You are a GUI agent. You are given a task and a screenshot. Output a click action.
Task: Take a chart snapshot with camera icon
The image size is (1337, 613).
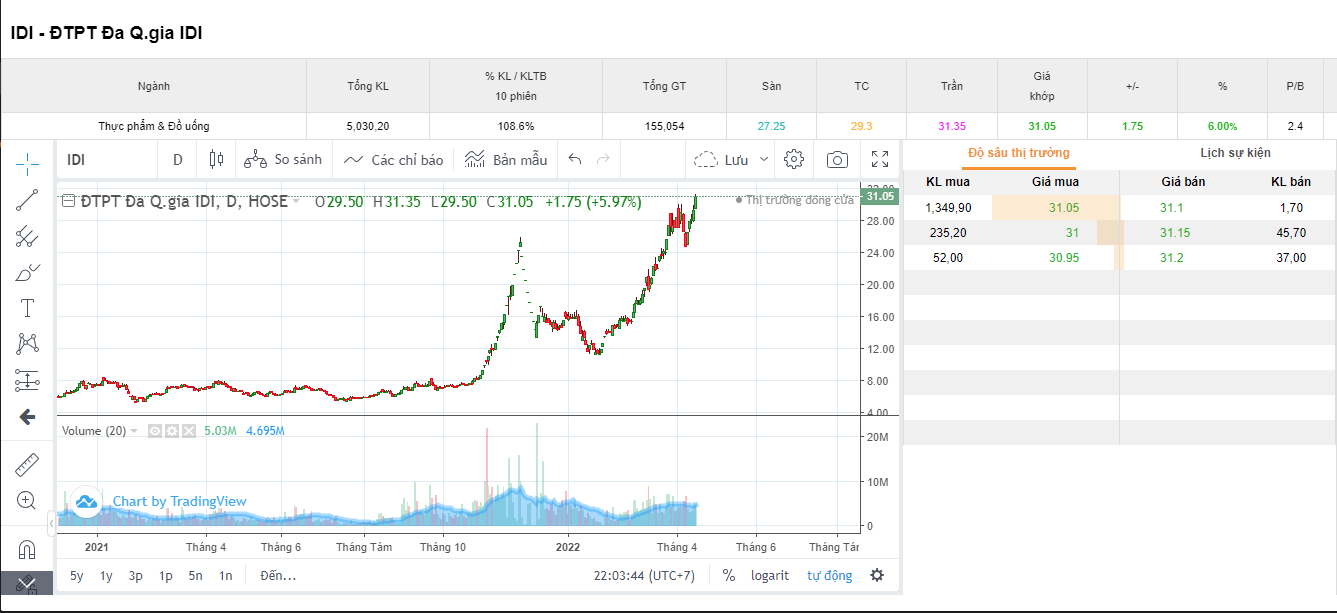click(837, 159)
